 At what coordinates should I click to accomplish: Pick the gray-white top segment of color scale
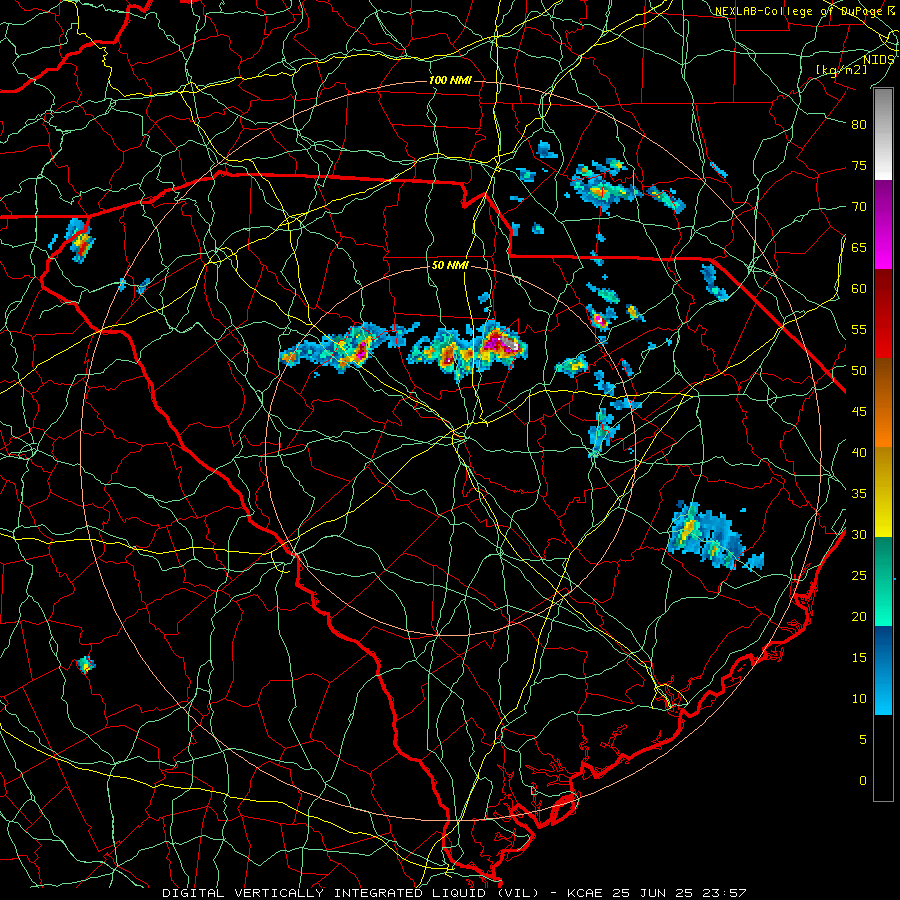pyautogui.click(x=883, y=134)
